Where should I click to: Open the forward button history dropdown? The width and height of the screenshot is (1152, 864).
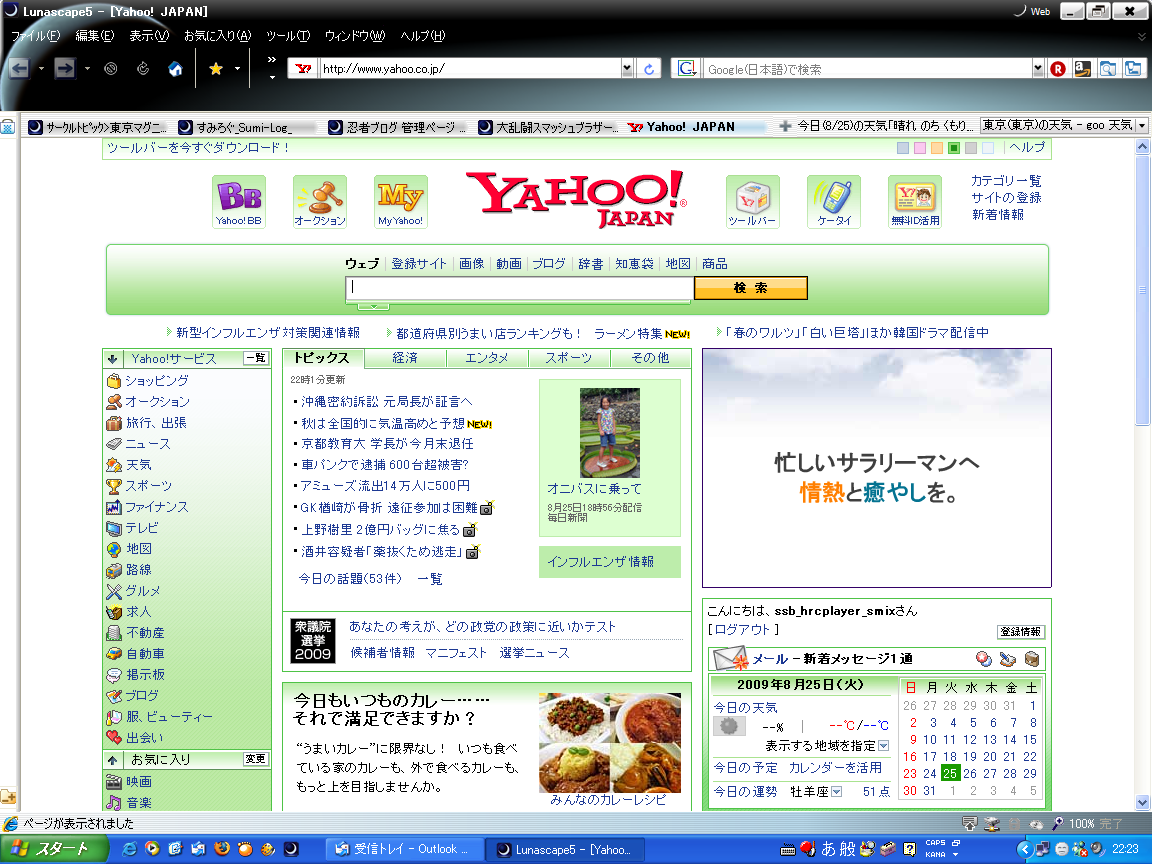click(87, 69)
